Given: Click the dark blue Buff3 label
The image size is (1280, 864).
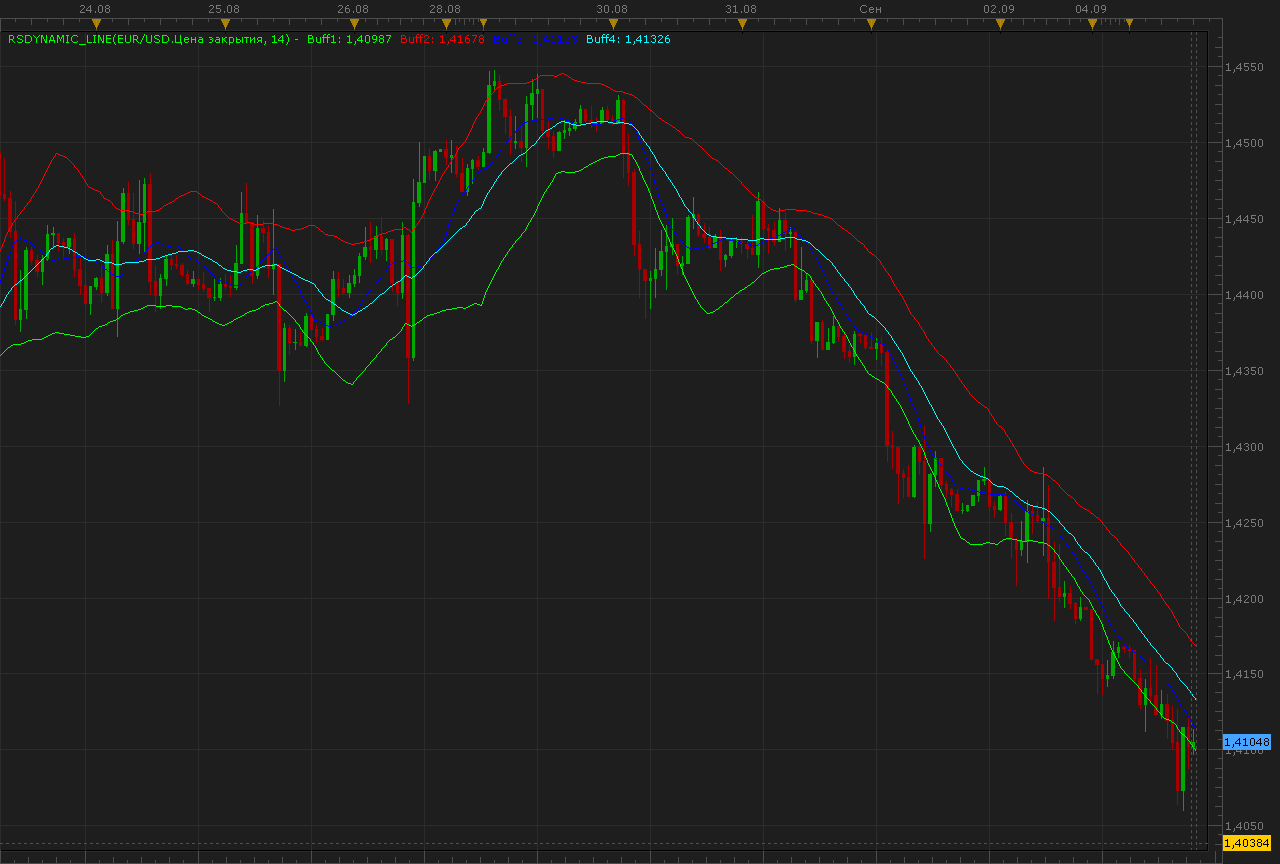Looking at the screenshot, I should [535, 40].
